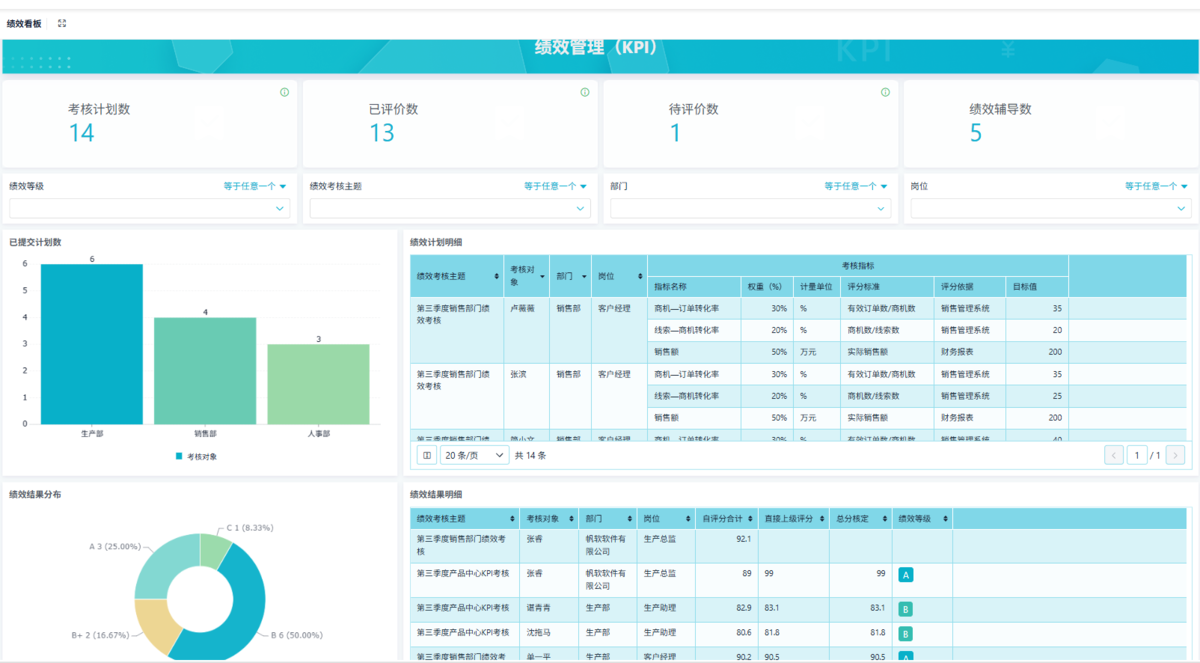
Task: Click the 已评价数 value 13
Action: point(382,133)
